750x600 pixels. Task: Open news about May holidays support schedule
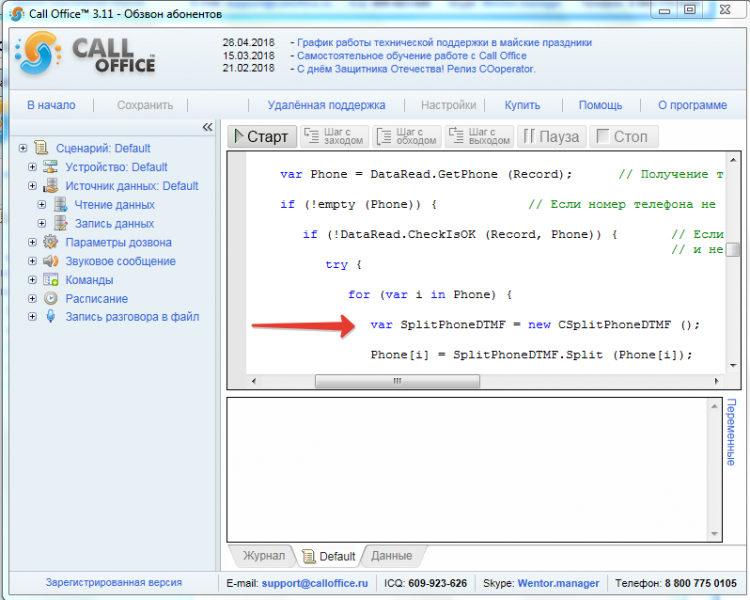[444, 43]
